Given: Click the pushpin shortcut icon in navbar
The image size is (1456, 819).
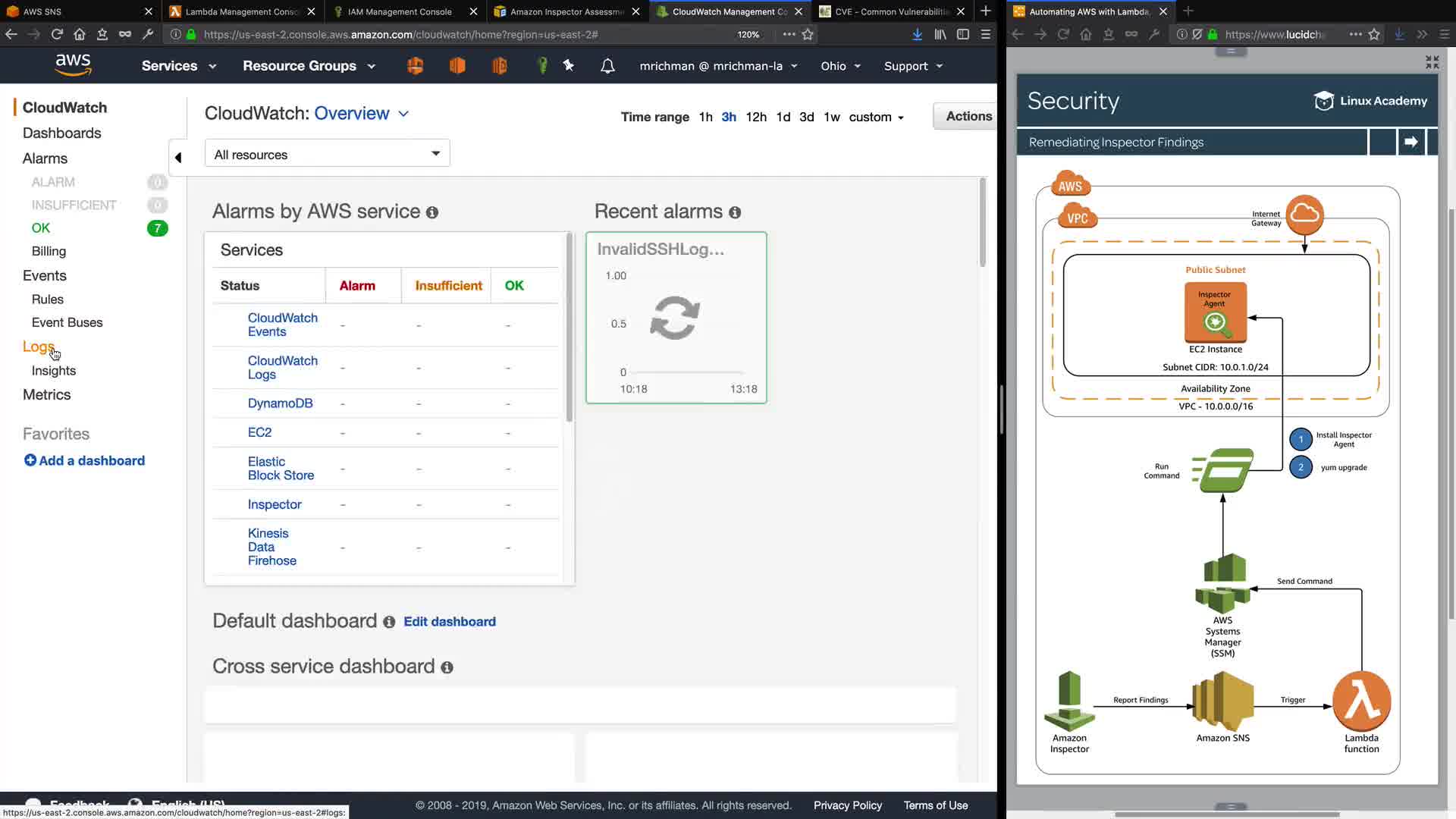Looking at the screenshot, I should tap(569, 66).
